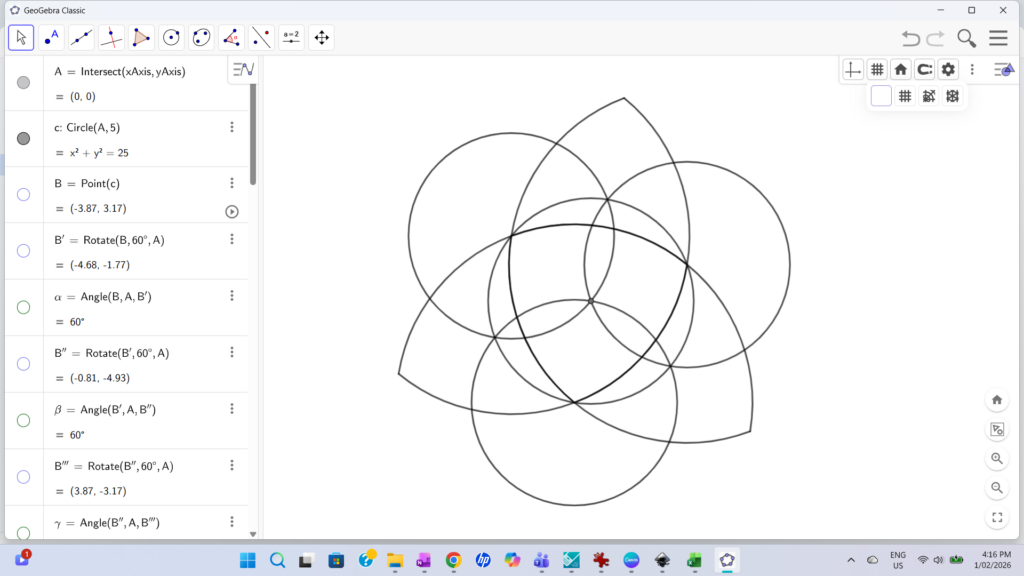Expand the three-dot menu for circle c

point(232,127)
